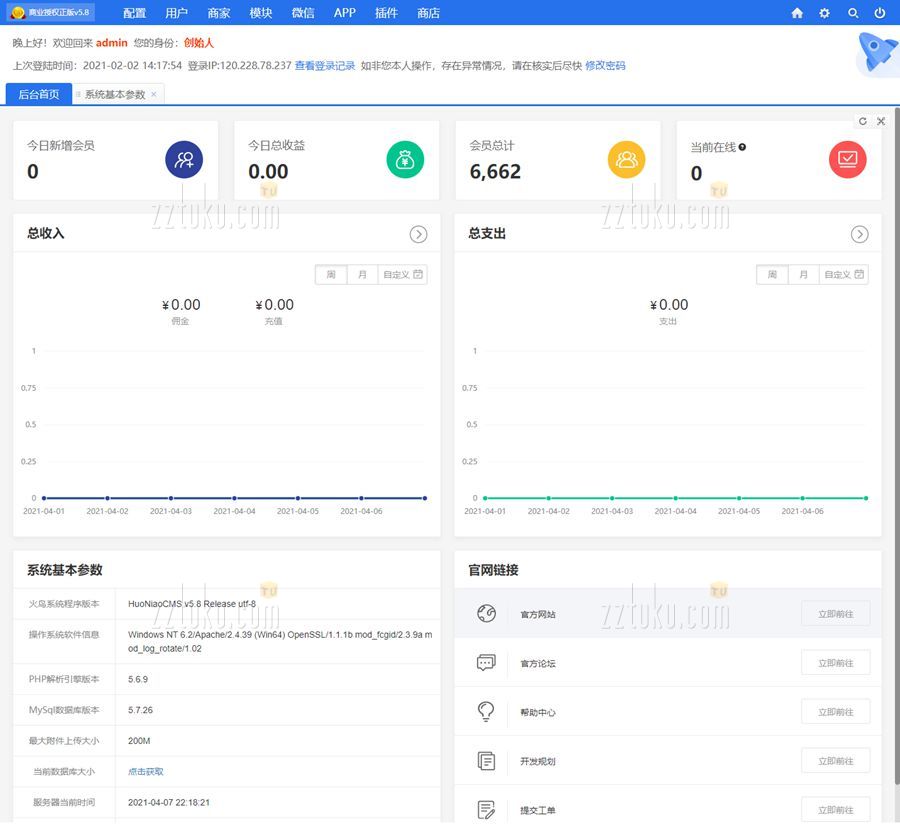
Task: Select 月 range in 总支出 chart
Action: 803,274
